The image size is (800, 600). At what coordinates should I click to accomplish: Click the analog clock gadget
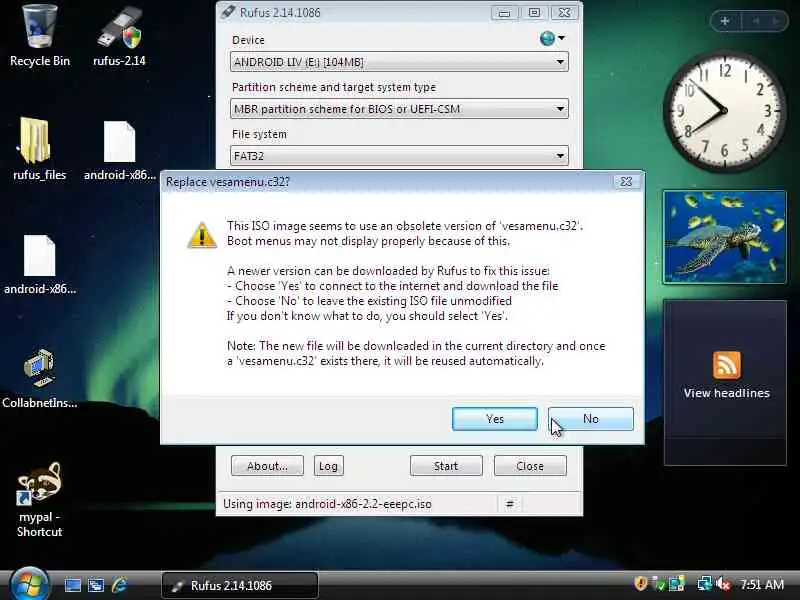pyautogui.click(x=724, y=111)
